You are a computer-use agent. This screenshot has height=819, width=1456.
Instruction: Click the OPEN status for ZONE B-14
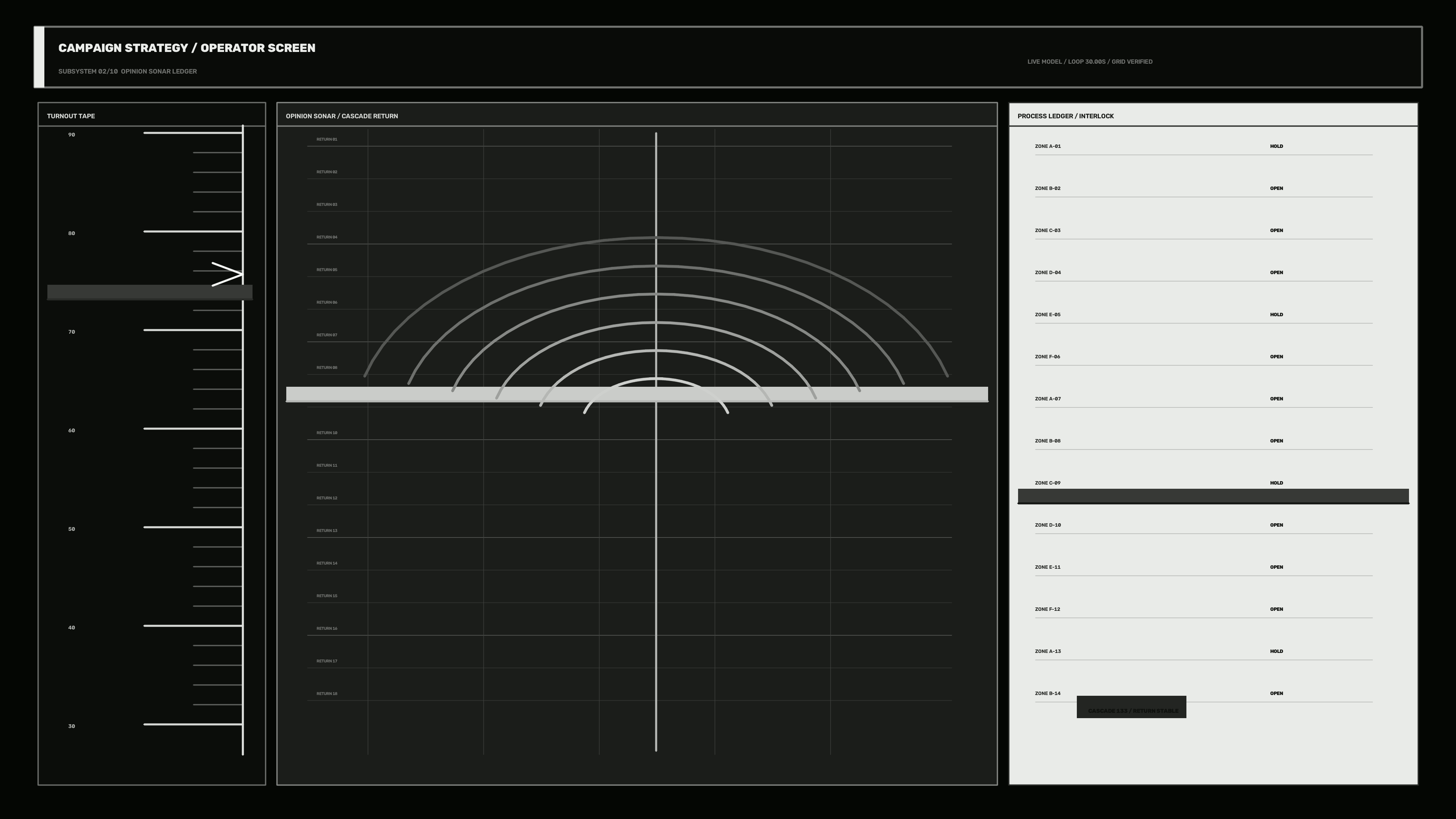point(1276,693)
